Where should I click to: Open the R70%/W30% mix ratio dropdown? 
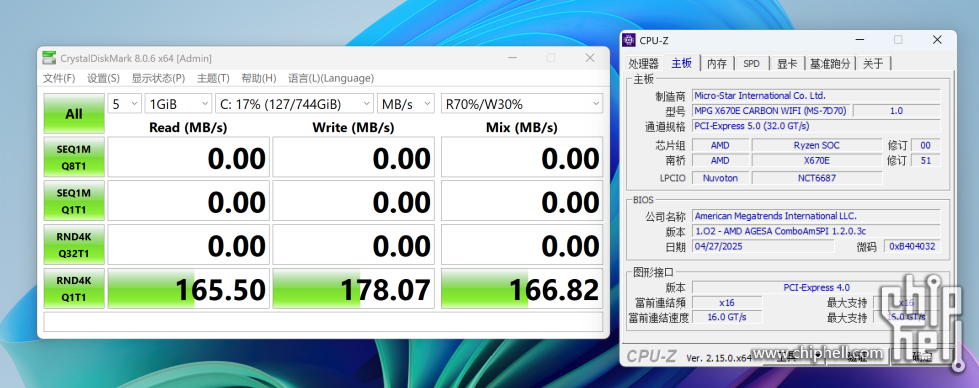pyautogui.click(x=522, y=104)
